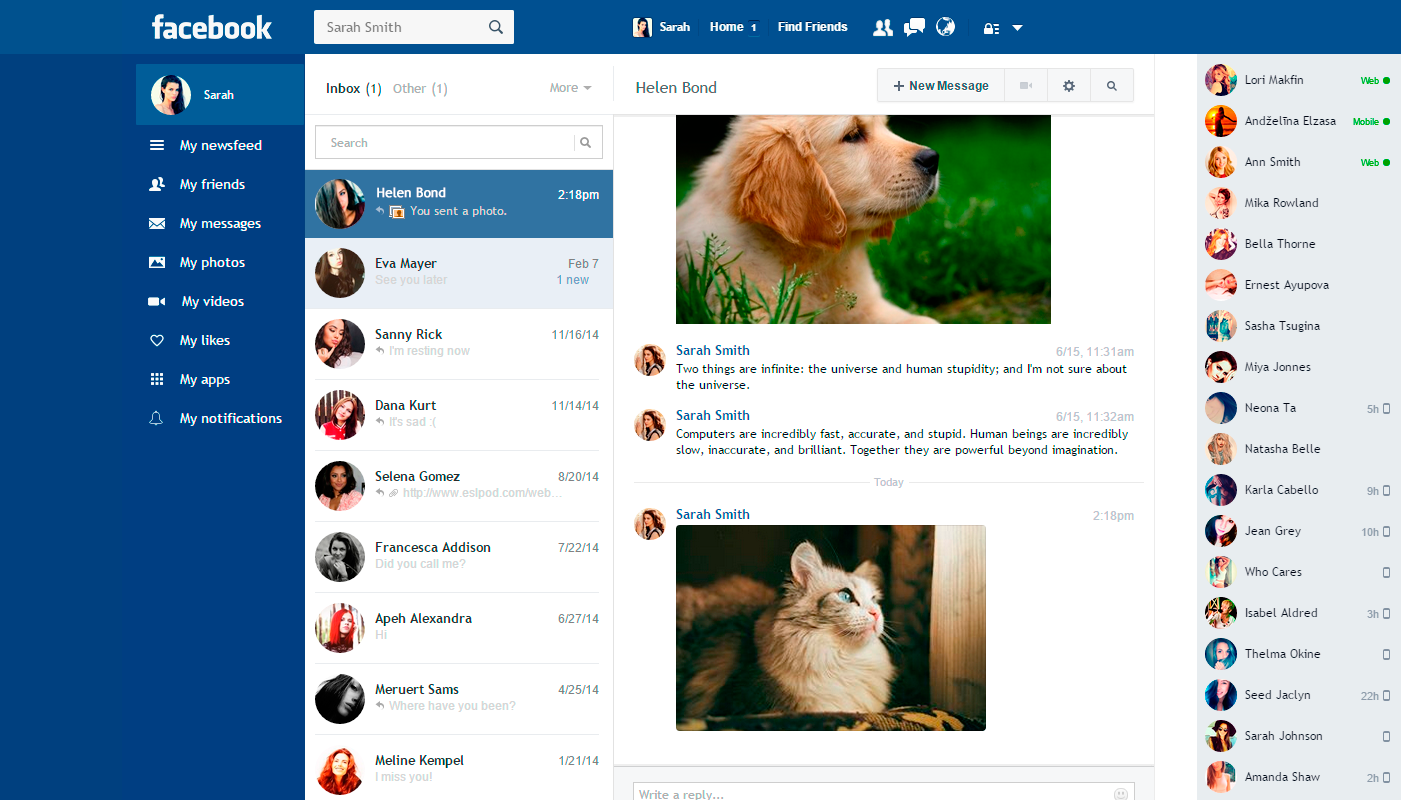
Task: Click the New Message button
Action: tap(941, 86)
